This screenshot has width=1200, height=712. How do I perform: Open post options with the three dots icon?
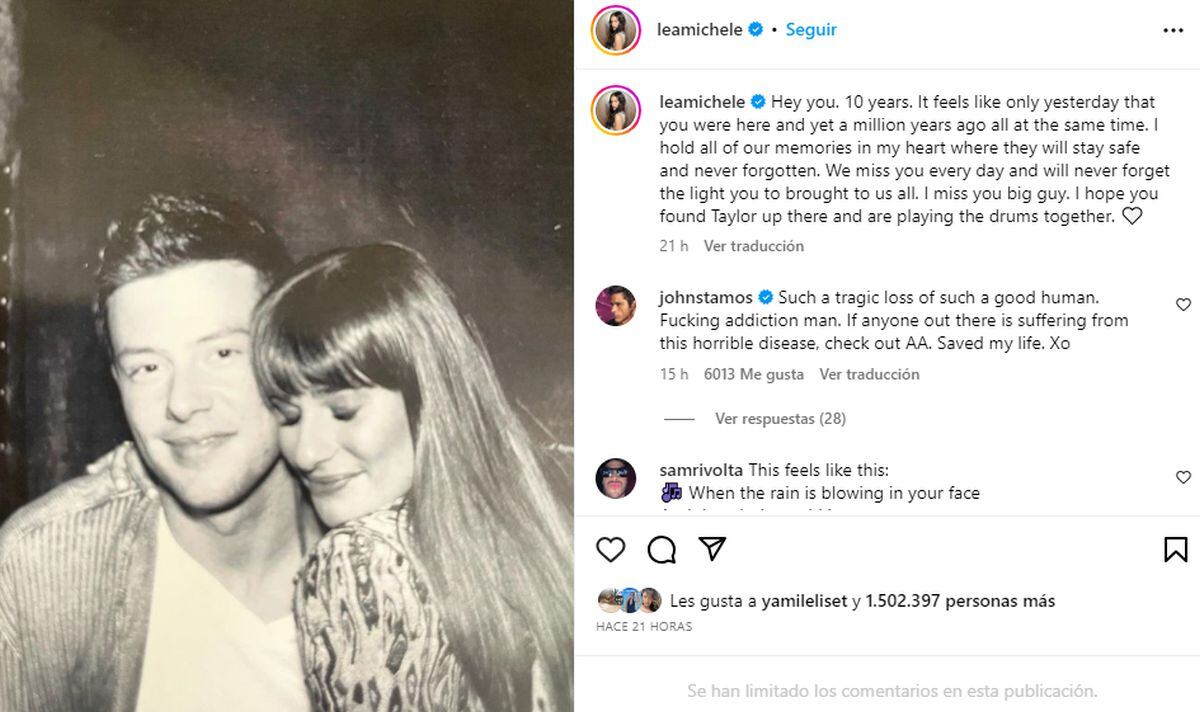[x=1172, y=29]
